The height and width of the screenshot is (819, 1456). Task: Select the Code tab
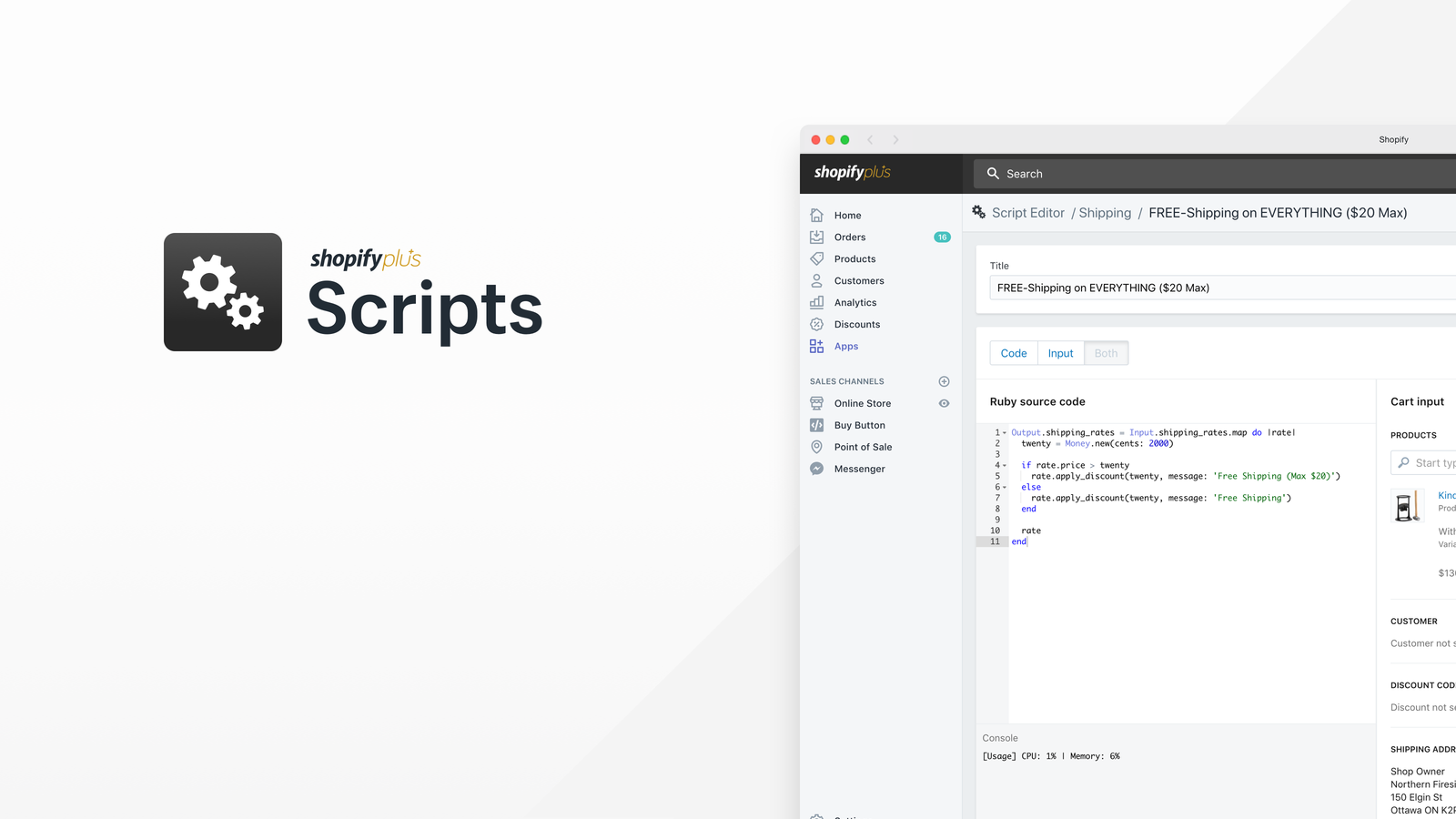(1013, 353)
